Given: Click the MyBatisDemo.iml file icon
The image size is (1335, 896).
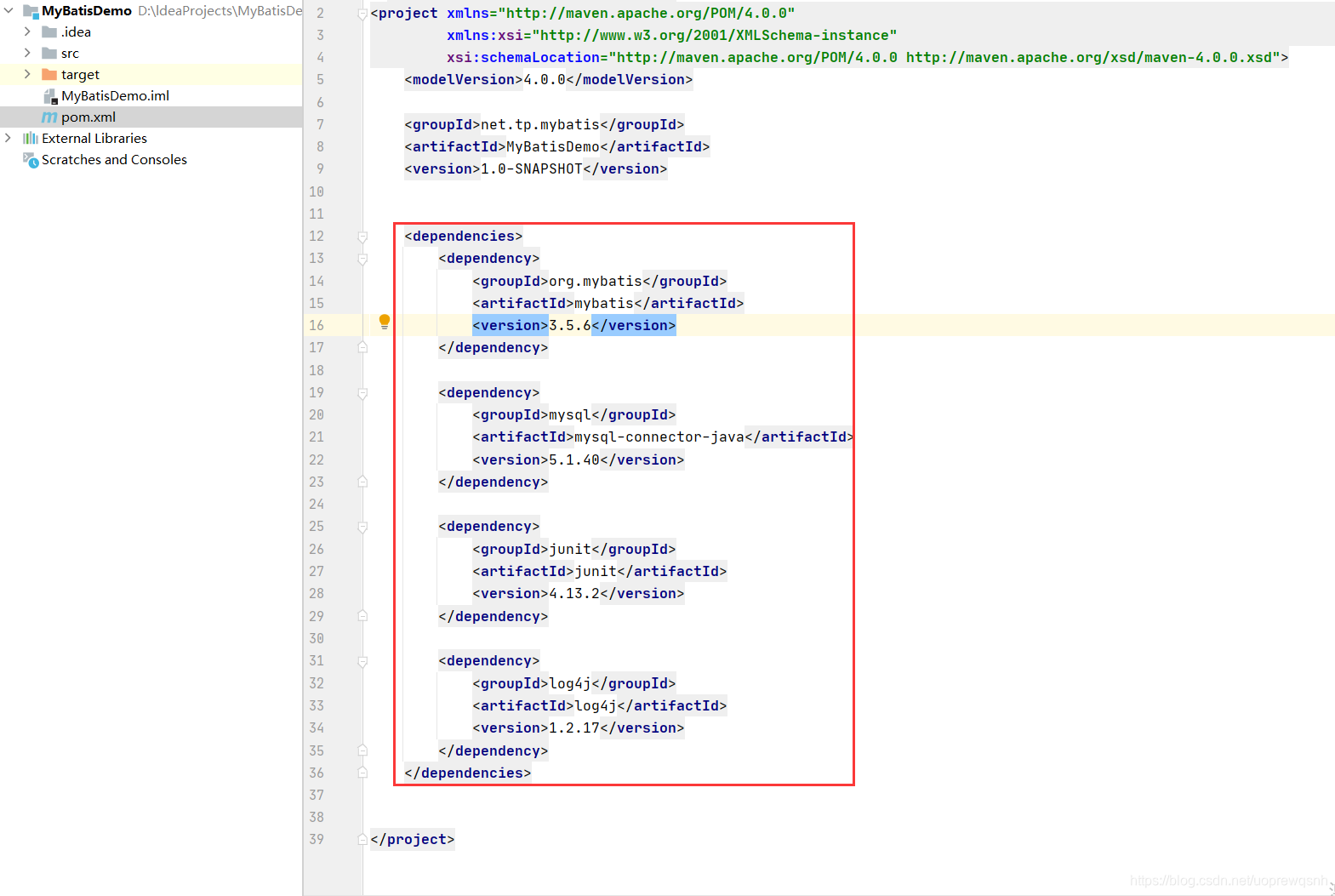Looking at the screenshot, I should [50, 96].
